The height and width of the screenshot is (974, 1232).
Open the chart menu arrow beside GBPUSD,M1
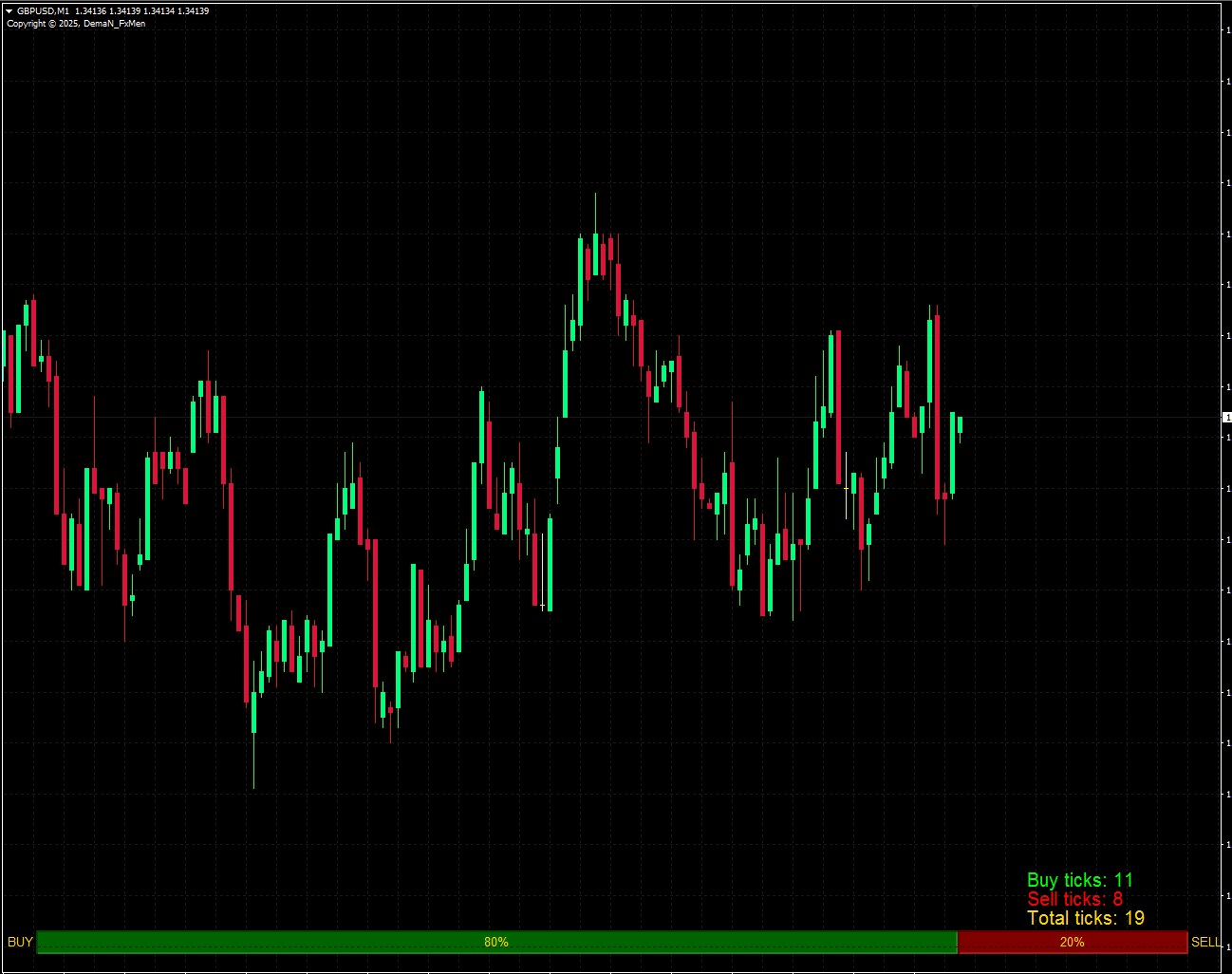tap(9, 11)
